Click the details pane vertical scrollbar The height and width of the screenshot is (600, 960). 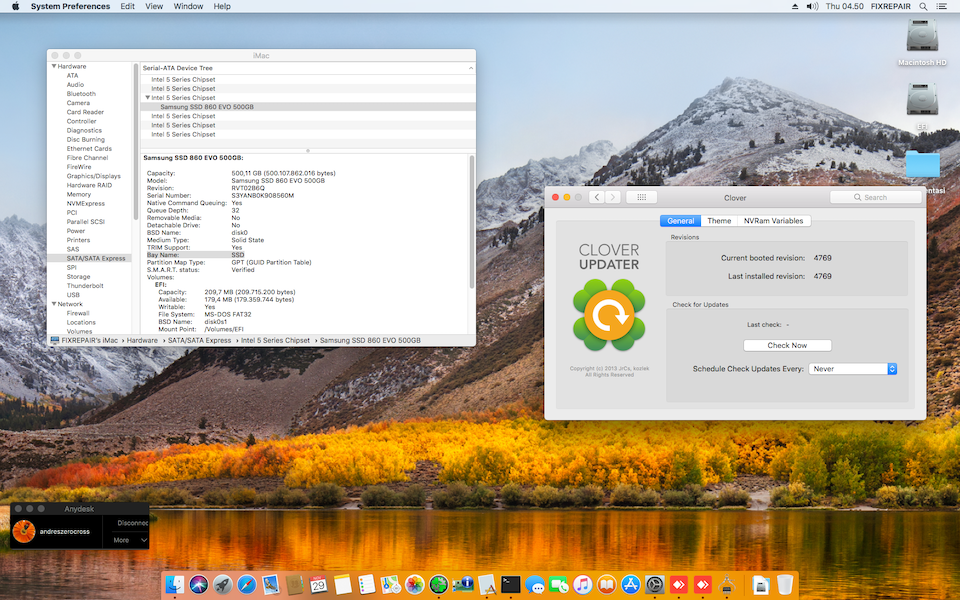471,222
